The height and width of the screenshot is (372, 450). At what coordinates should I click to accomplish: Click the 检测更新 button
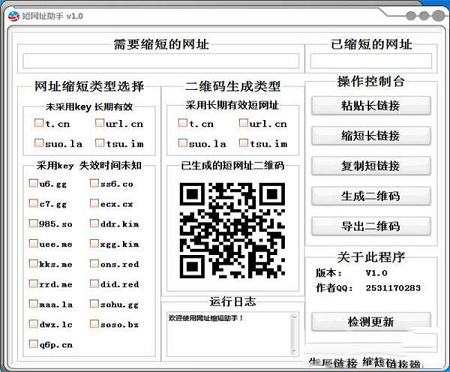pyautogui.click(x=371, y=322)
